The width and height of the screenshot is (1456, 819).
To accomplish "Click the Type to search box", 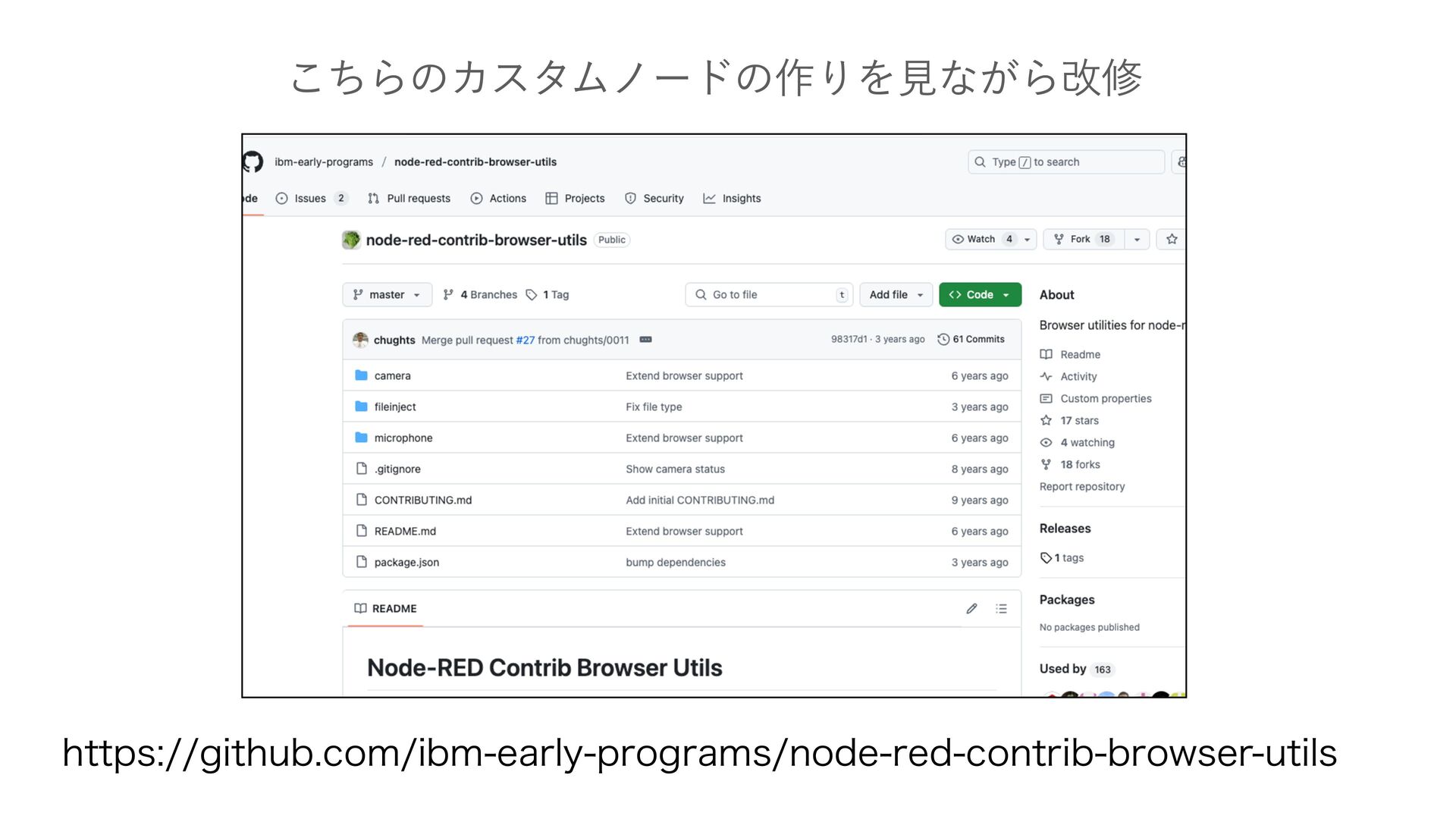I will (1065, 162).
